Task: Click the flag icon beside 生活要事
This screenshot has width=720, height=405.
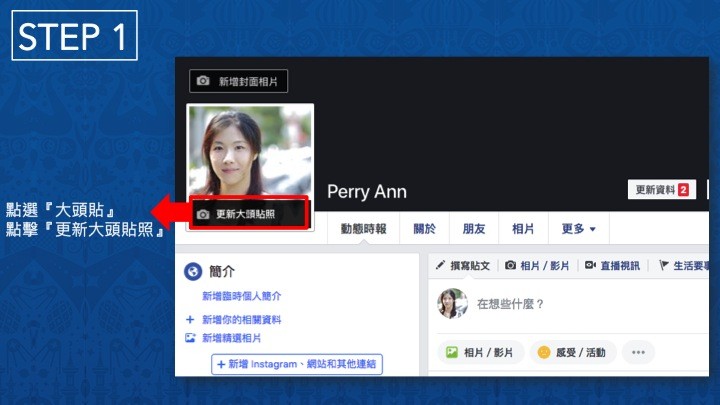Action: tap(664, 265)
